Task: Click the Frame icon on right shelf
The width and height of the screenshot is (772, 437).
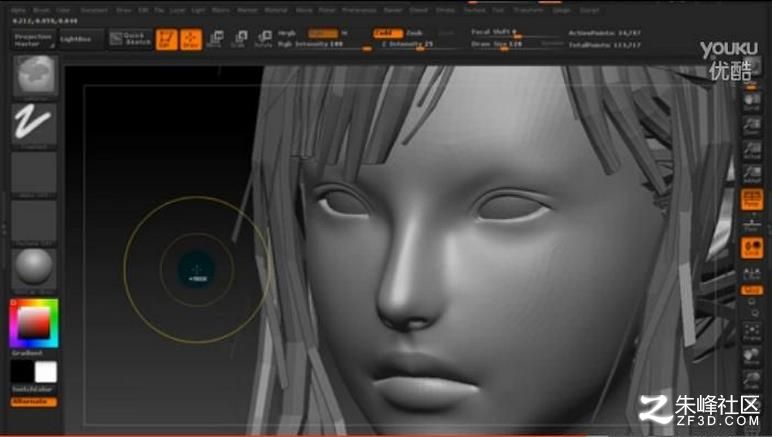Action: point(751,332)
